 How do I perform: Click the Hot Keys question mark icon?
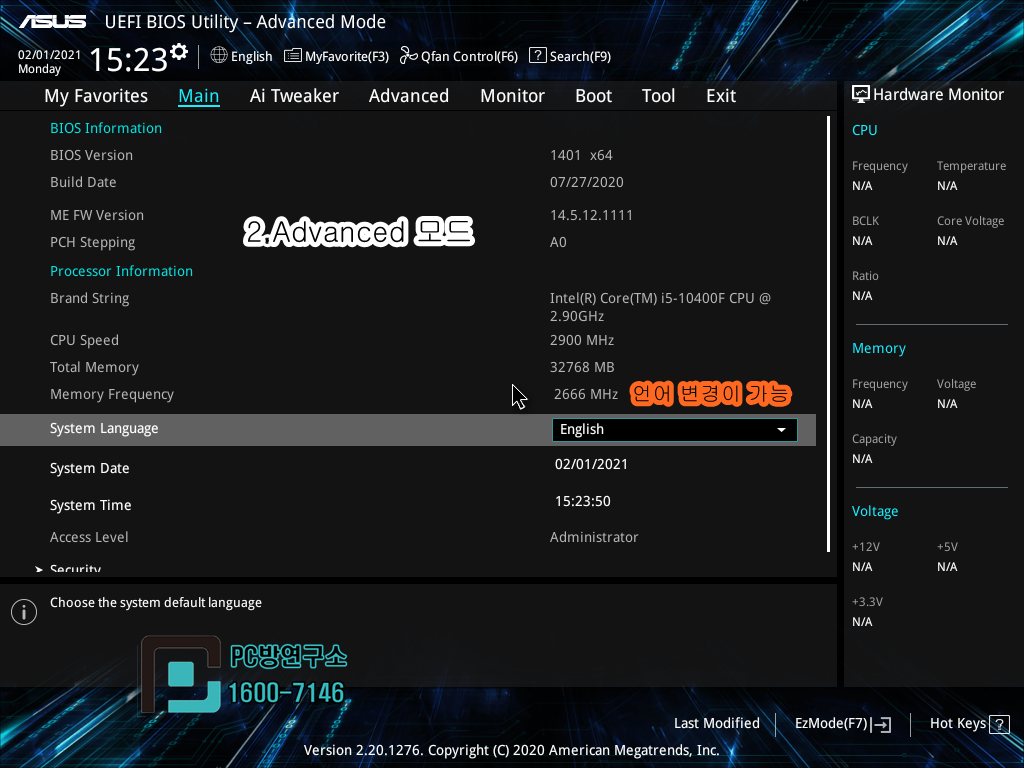pos(999,724)
